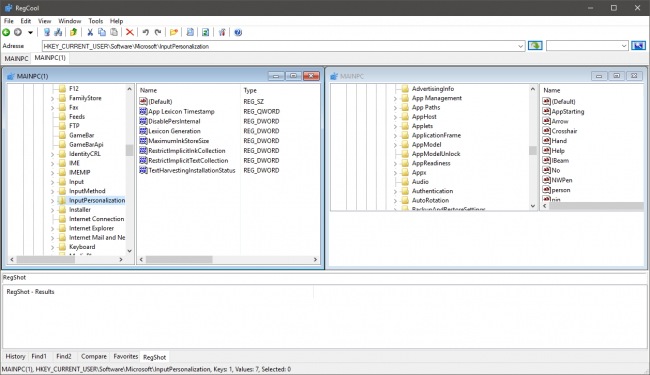This screenshot has width=650, height=375.
Task: Open the Find2 bottom tab
Action: pos(64,356)
